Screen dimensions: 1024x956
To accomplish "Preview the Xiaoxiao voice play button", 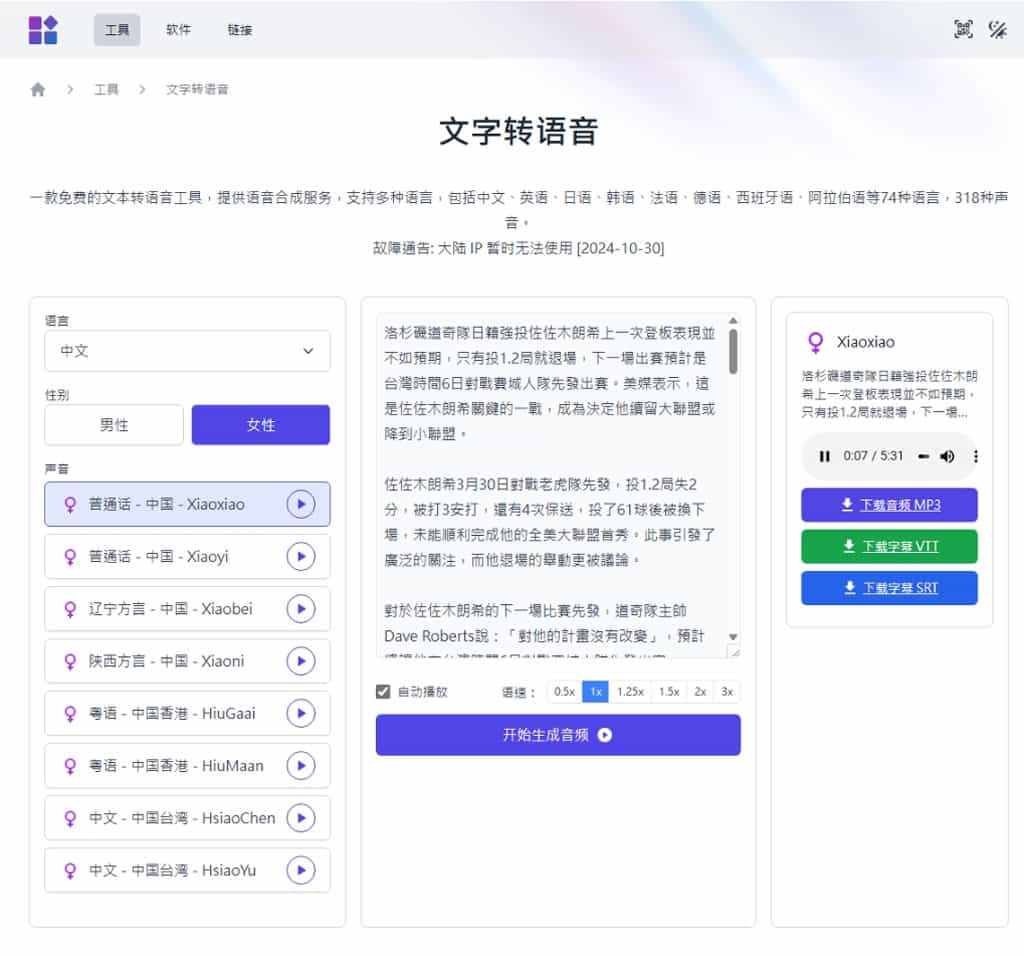I will [300, 504].
